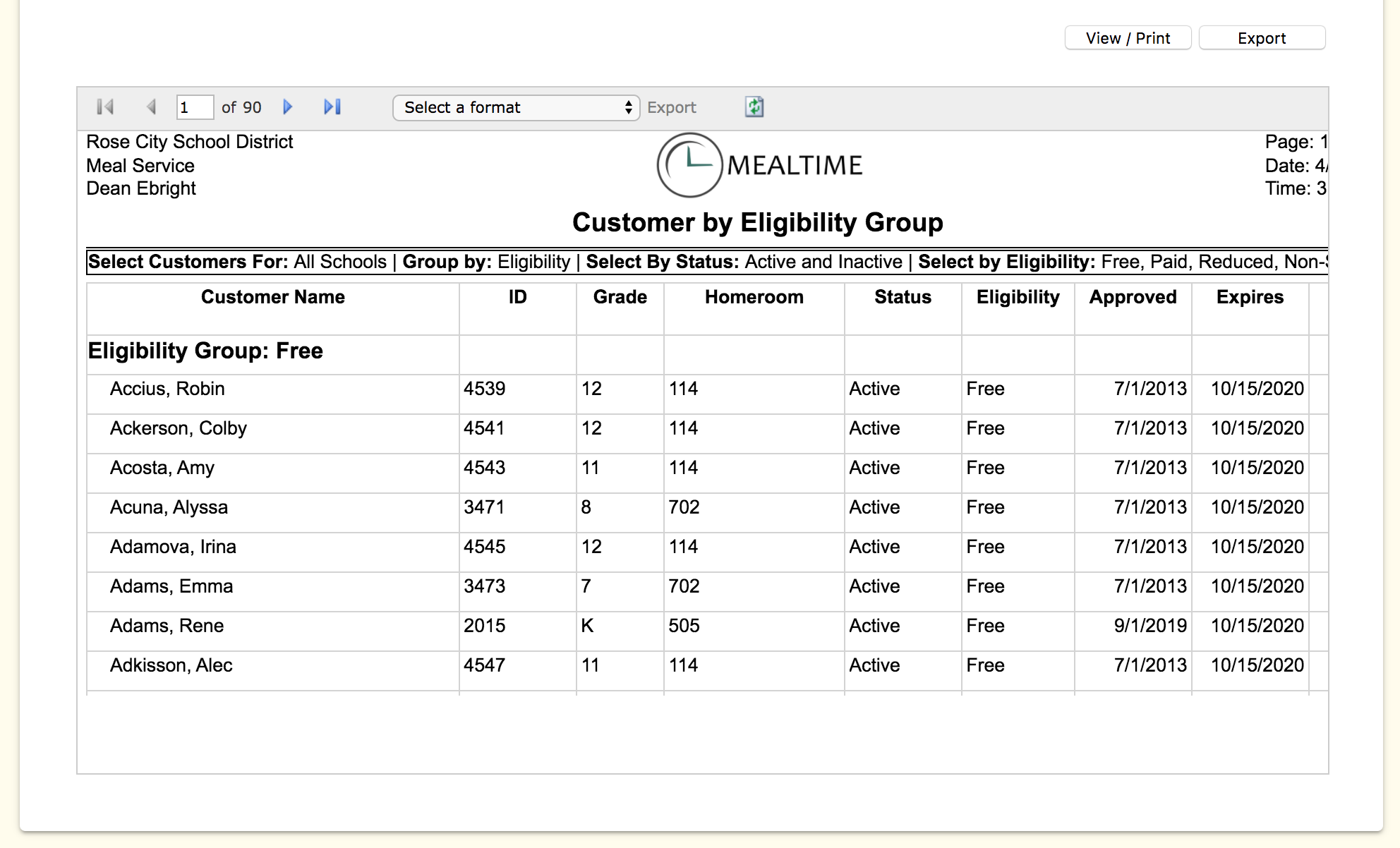Go to first page of report
The image size is (1400, 848).
tap(105, 107)
